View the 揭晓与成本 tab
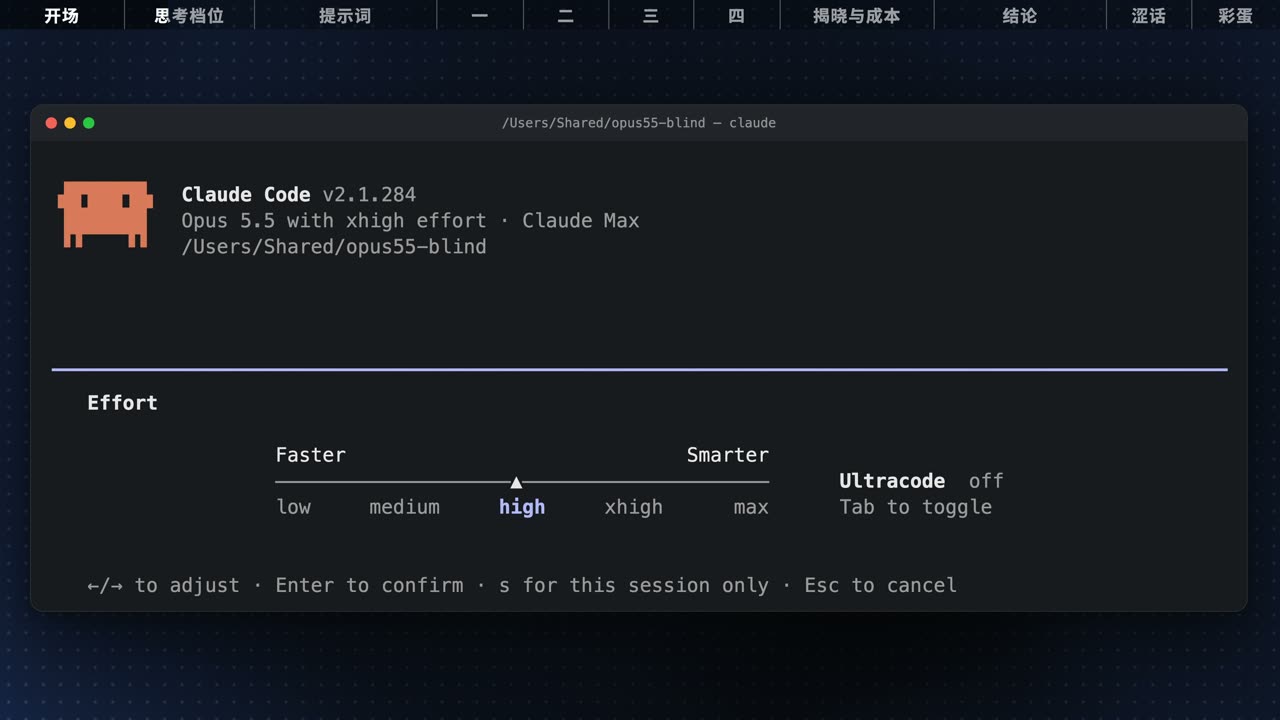Viewport: 1280px width, 720px height. [x=856, y=16]
